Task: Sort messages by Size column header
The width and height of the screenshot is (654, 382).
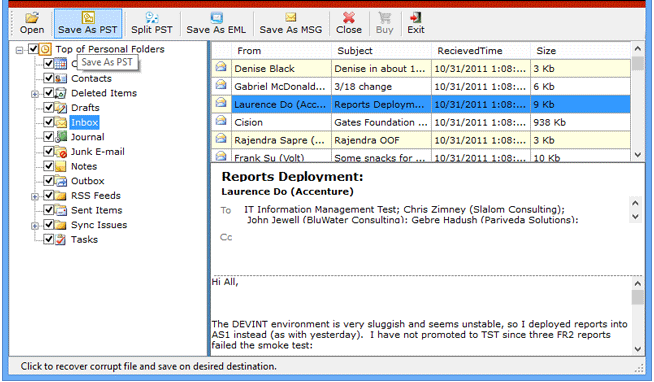Action: (581, 50)
